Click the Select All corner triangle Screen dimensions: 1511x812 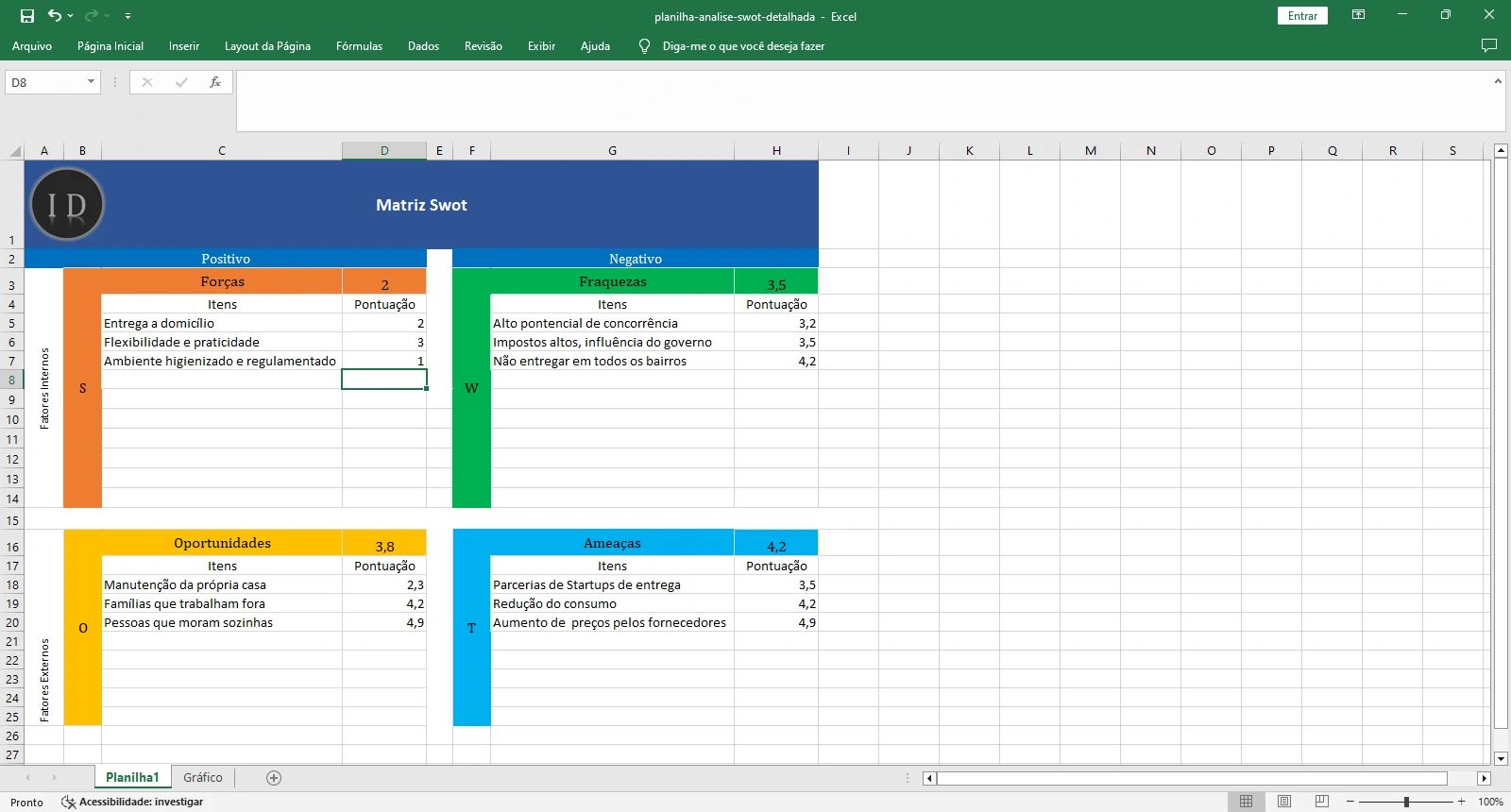14,151
